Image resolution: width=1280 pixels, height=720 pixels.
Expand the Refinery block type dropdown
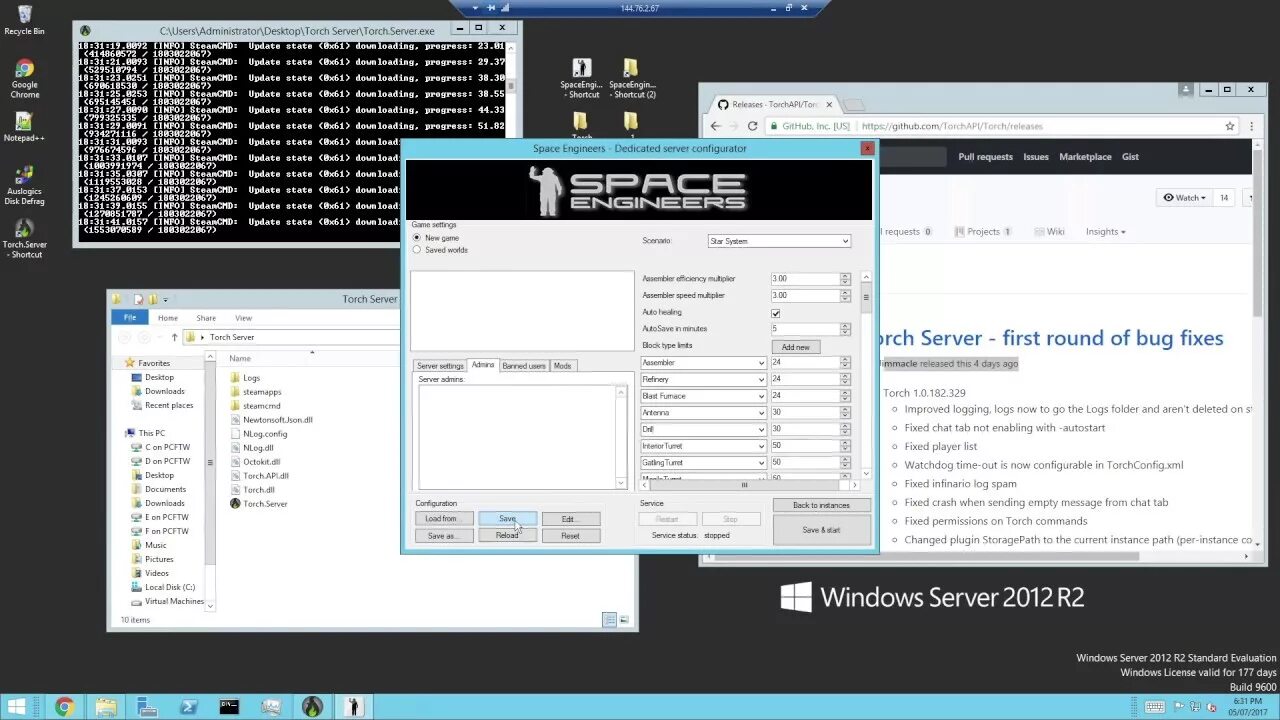703,380
